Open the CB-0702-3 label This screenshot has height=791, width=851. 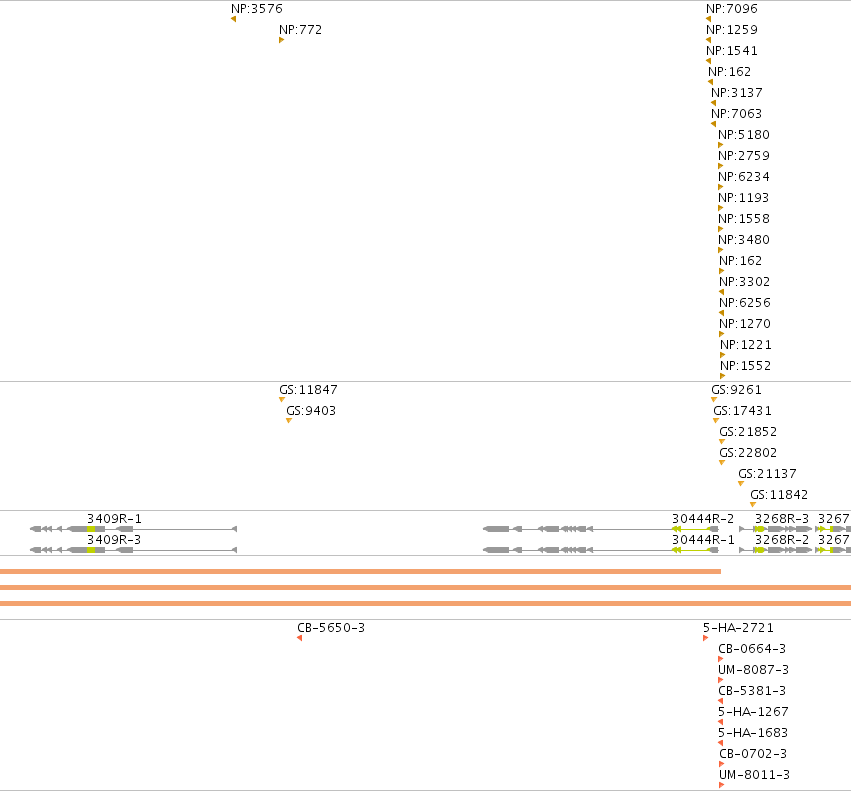[753, 754]
